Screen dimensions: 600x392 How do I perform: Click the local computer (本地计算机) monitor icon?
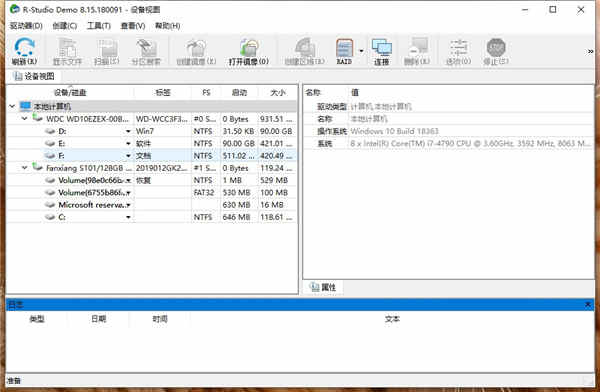(x=25, y=106)
